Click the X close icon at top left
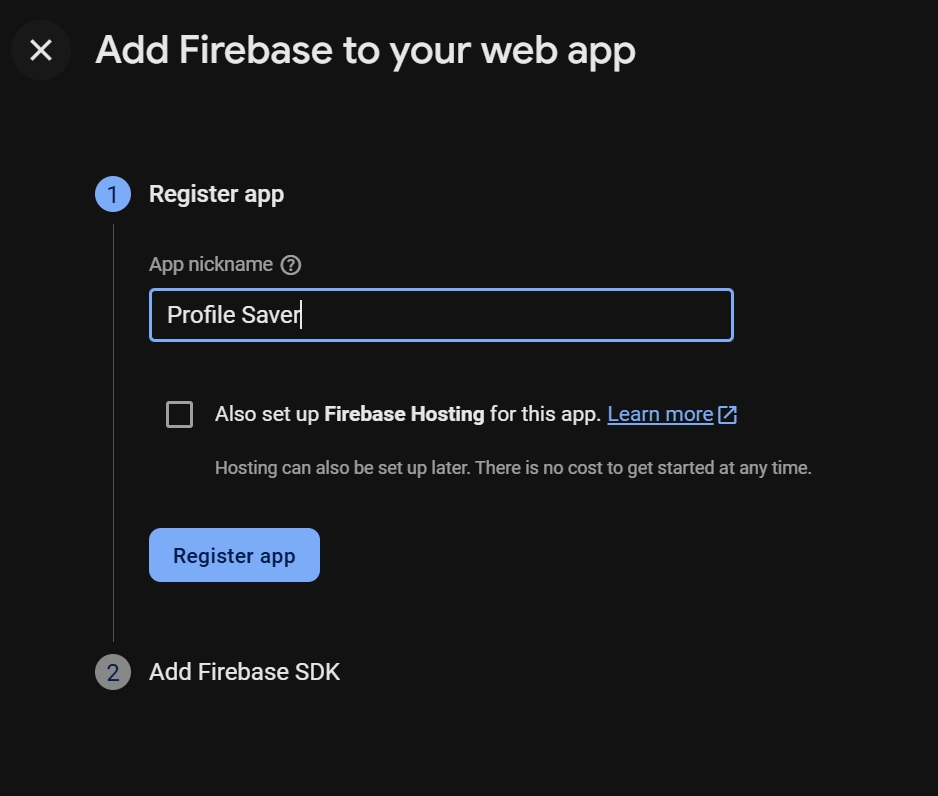Viewport: 938px width, 796px height. (40, 50)
